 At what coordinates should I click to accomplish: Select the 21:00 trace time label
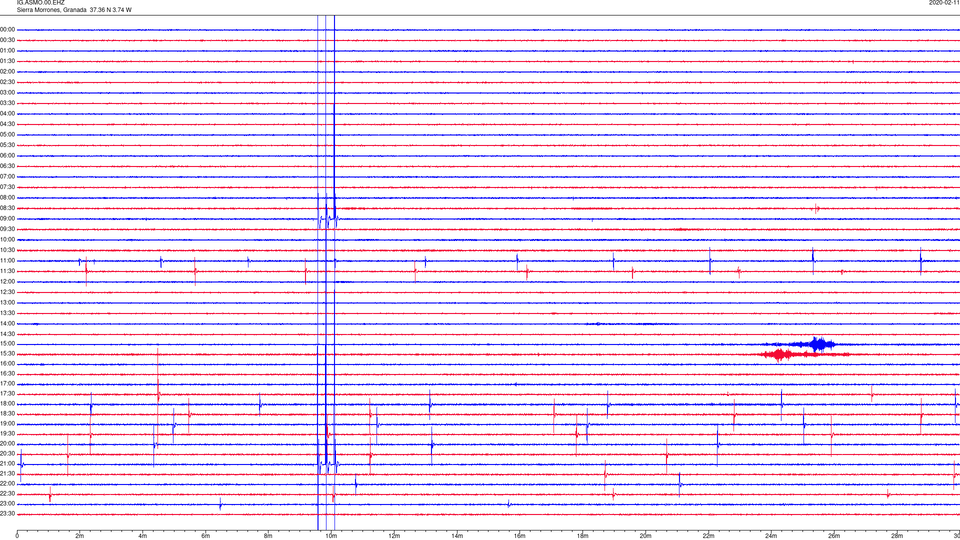click(x=8, y=463)
